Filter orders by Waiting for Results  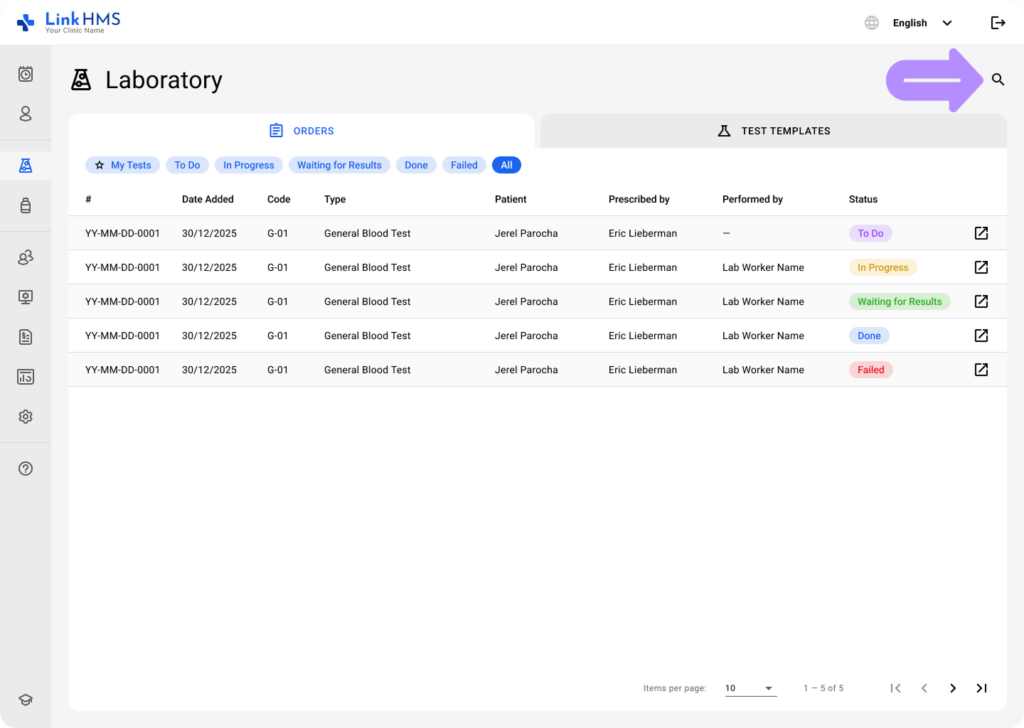click(x=339, y=165)
